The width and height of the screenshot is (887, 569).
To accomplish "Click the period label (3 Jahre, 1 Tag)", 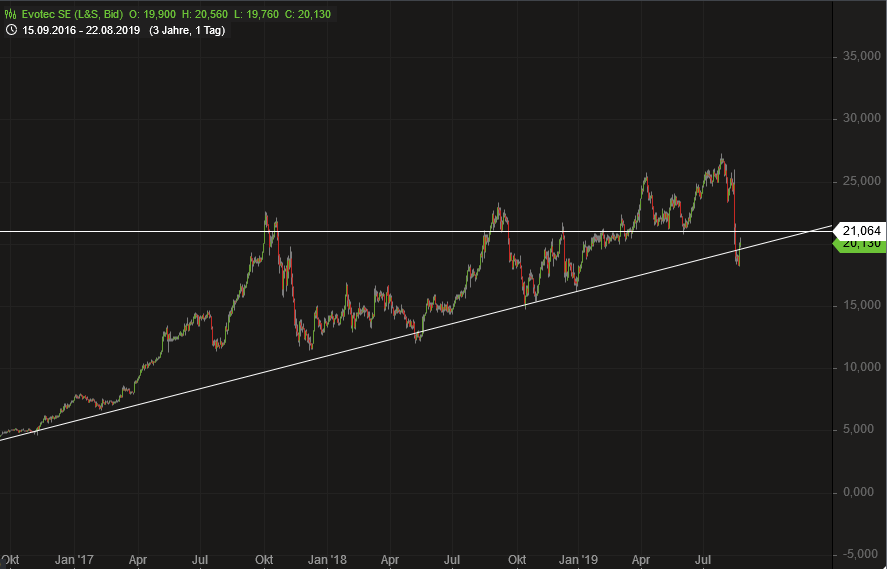I will pos(187,31).
